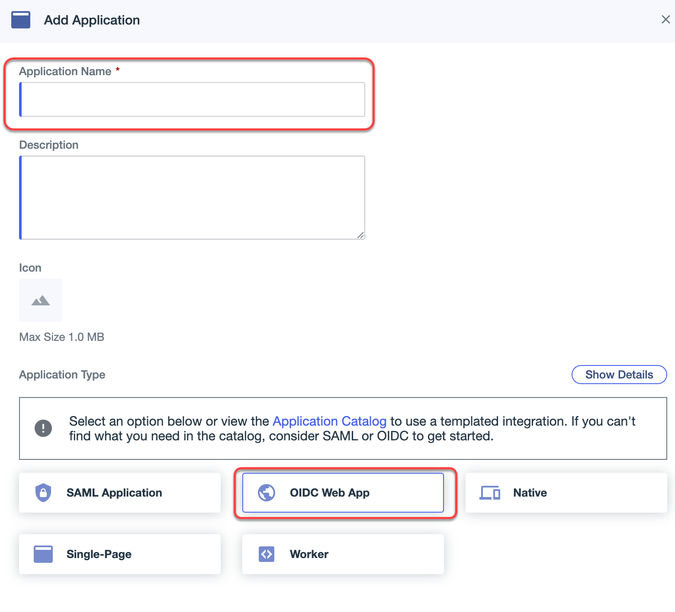Click the shield icon on SAML Application
This screenshot has height=612, width=675.
pos(43,493)
